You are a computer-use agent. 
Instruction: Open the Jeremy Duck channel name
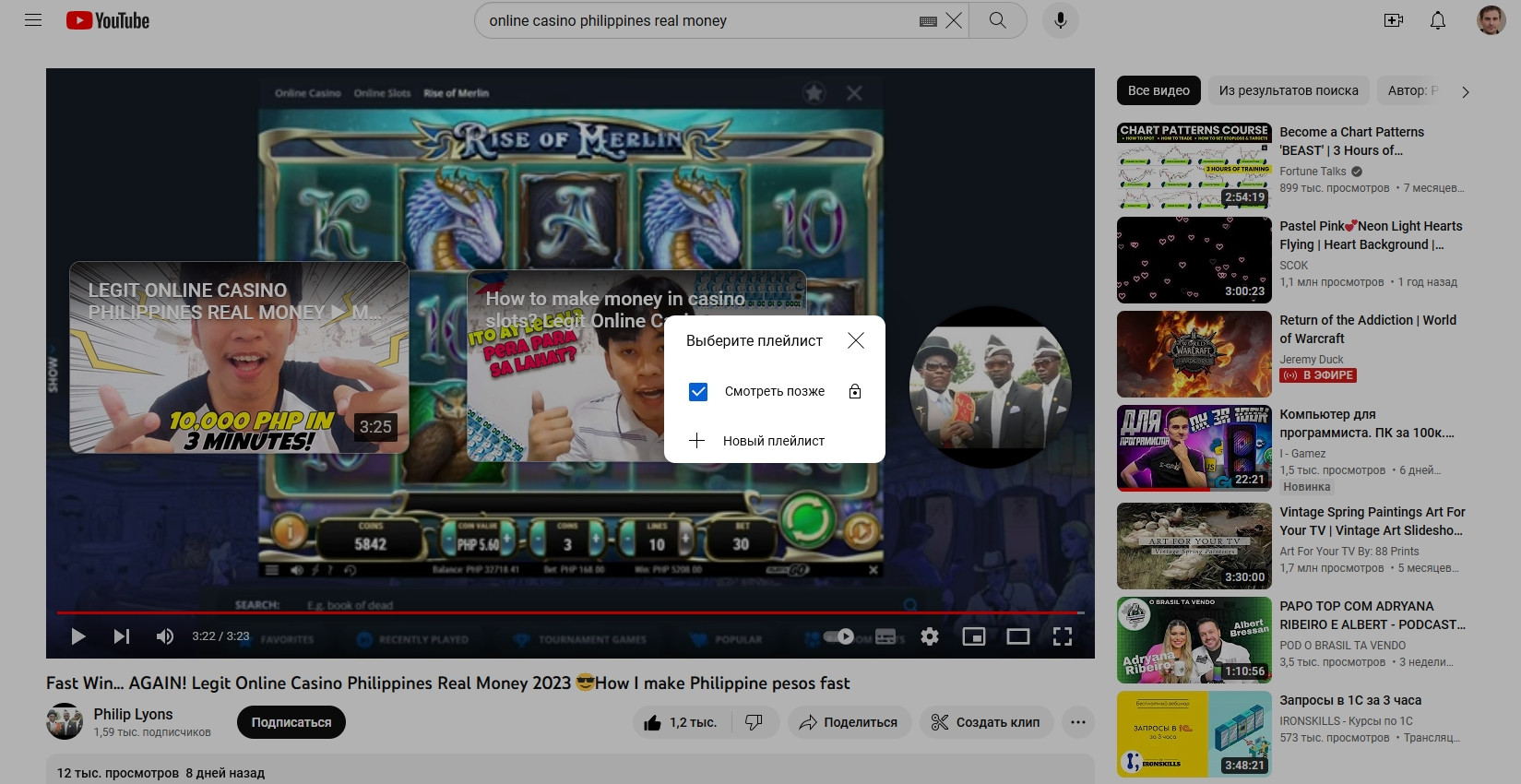pyautogui.click(x=1312, y=360)
